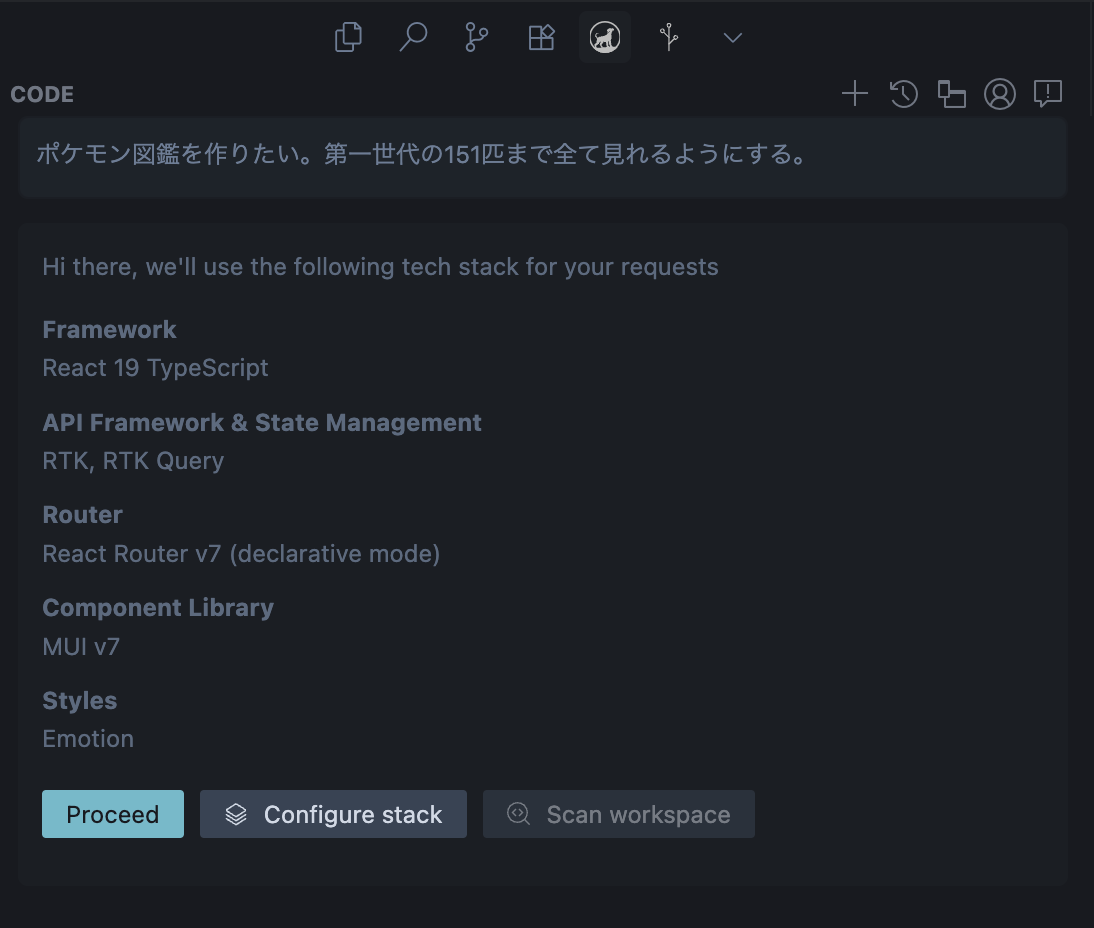The width and height of the screenshot is (1094, 928).
Task: Click the overlapping windows panel icon
Action: coord(951,94)
